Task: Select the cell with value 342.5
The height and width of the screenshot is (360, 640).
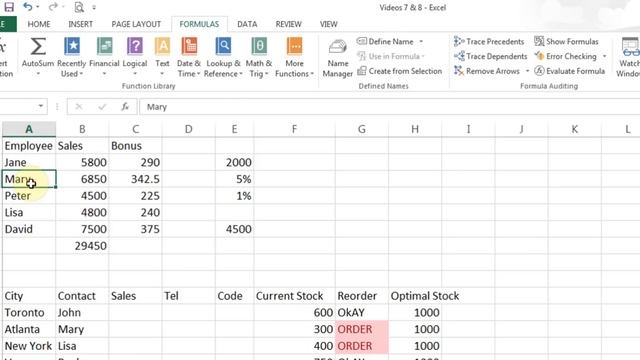Action: click(x=135, y=179)
